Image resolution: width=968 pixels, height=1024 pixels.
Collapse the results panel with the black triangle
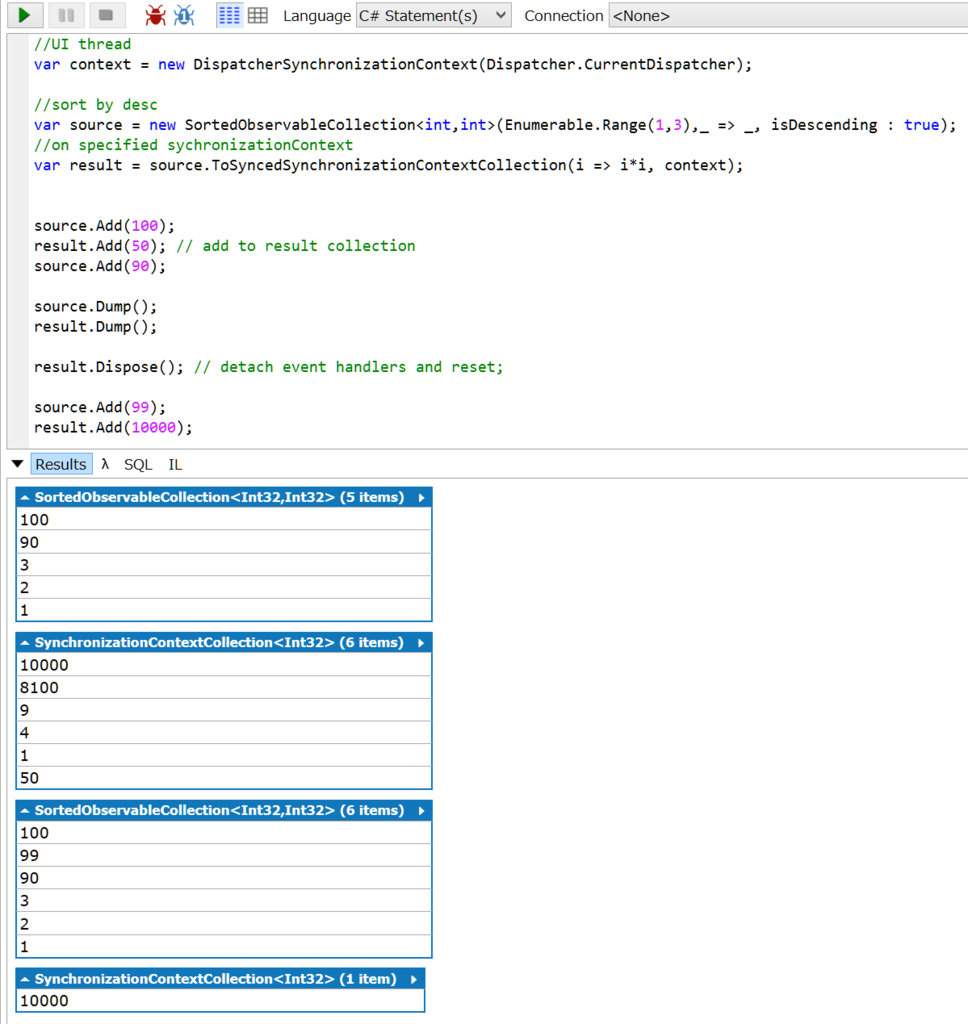click(x=18, y=464)
